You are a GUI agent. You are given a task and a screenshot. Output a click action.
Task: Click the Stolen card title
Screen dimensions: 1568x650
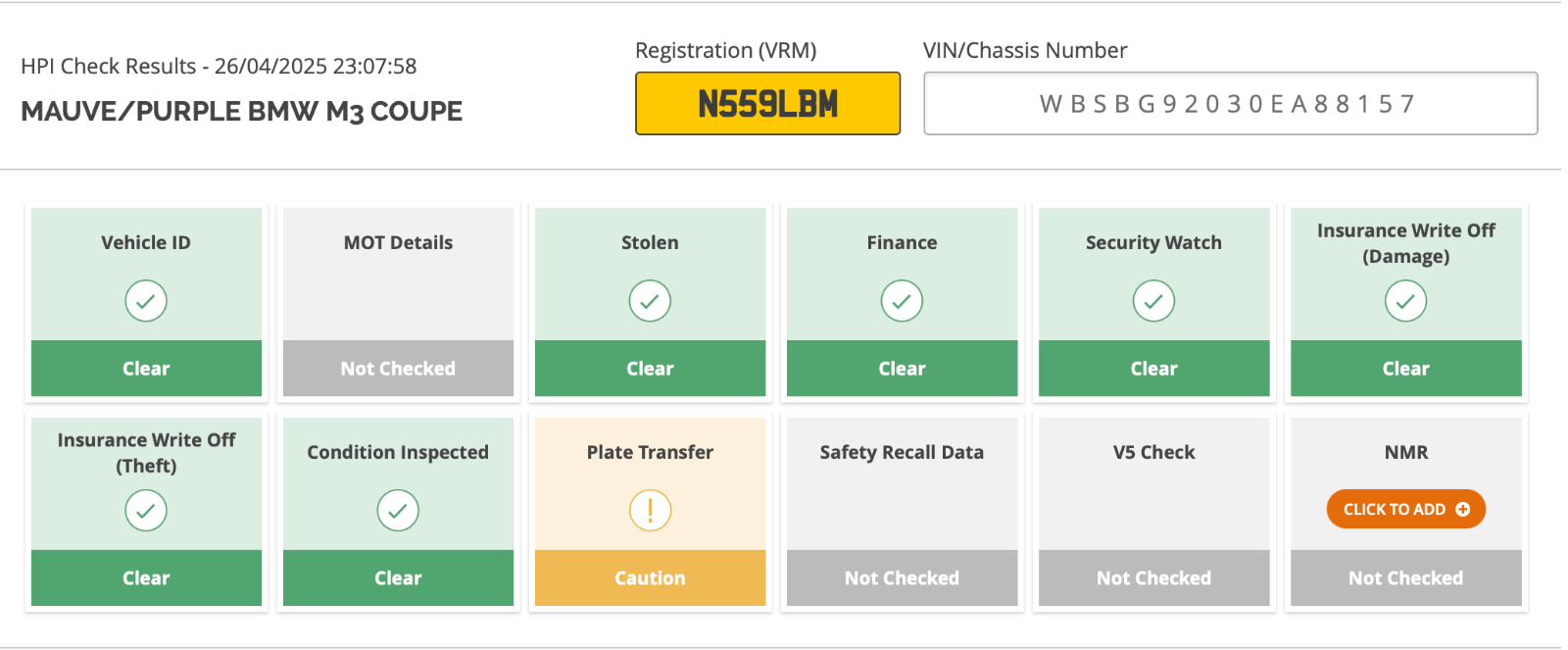click(x=650, y=242)
